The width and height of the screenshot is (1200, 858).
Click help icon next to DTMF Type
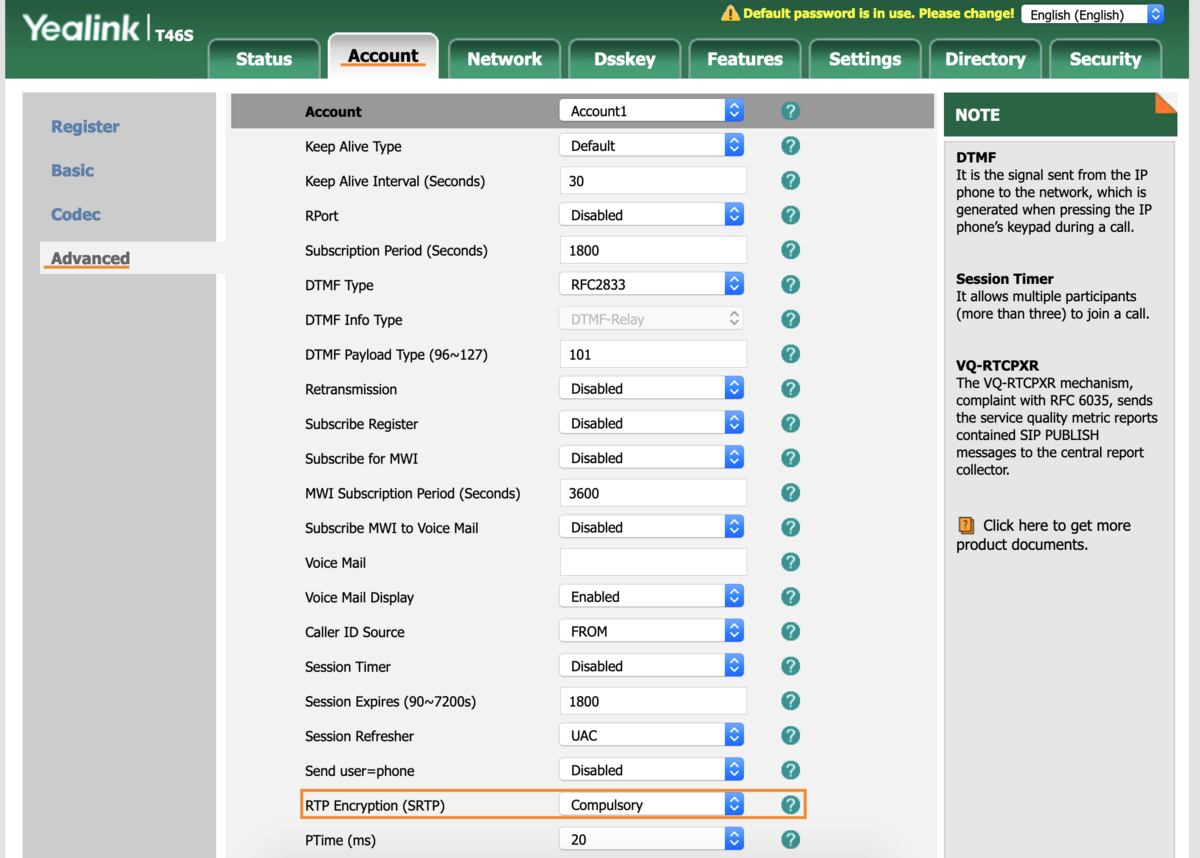790,285
